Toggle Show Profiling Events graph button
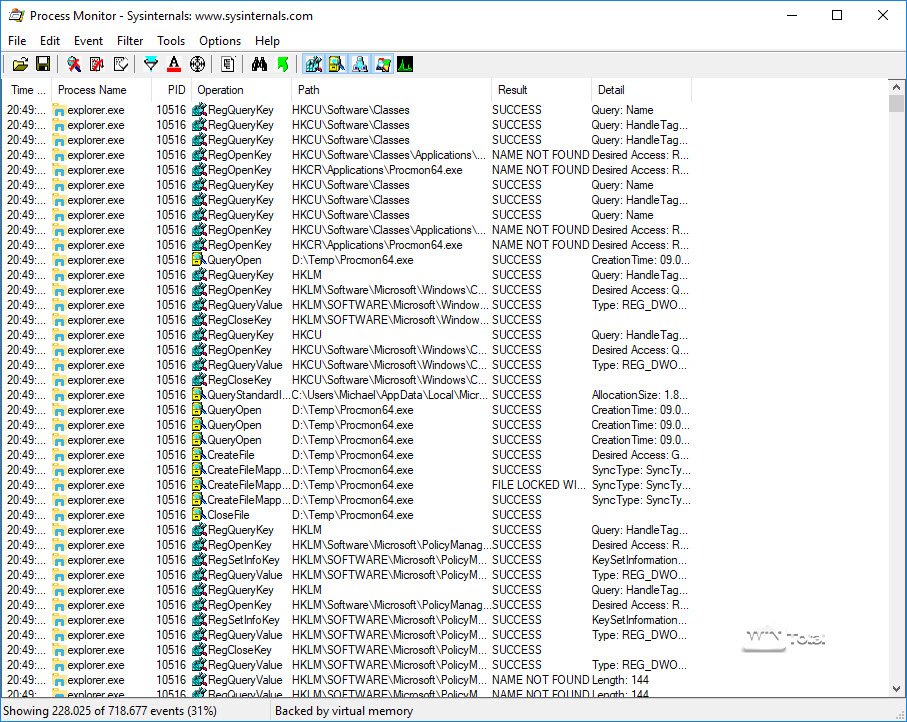The width and height of the screenshot is (907, 722). pyautogui.click(x=405, y=65)
